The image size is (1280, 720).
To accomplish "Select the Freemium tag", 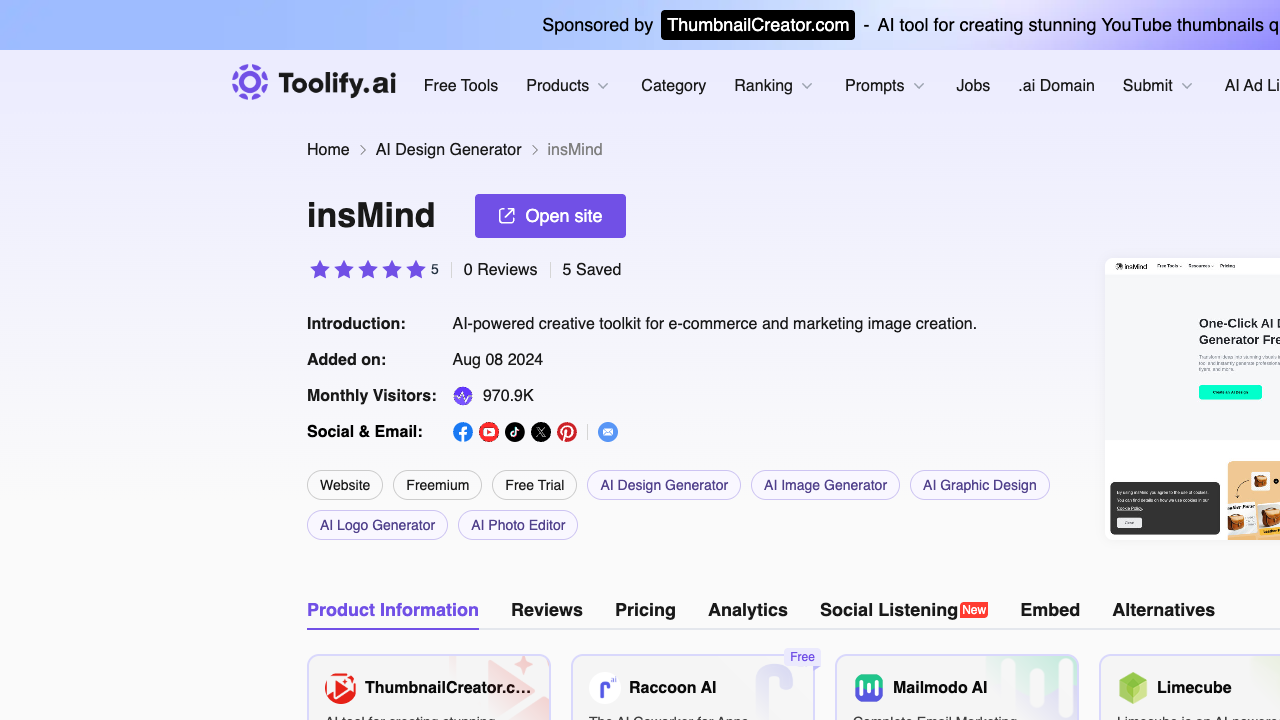I will coord(437,485).
